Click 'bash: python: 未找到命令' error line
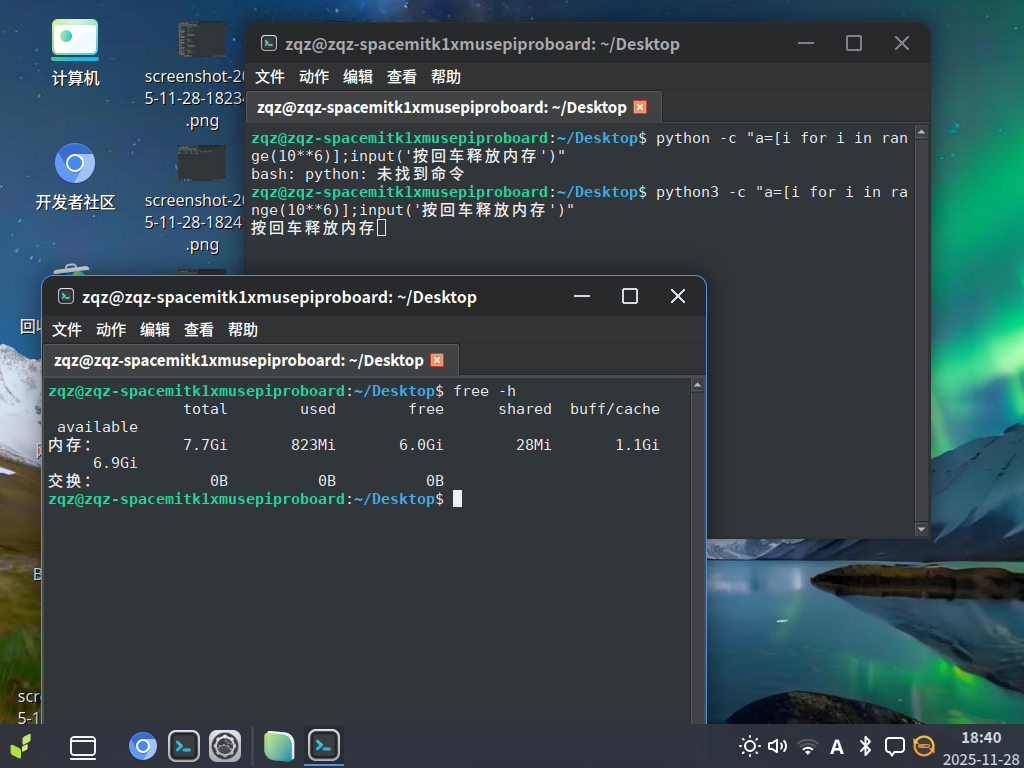1024x768 pixels. pyautogui.click(x=357, y=174)
